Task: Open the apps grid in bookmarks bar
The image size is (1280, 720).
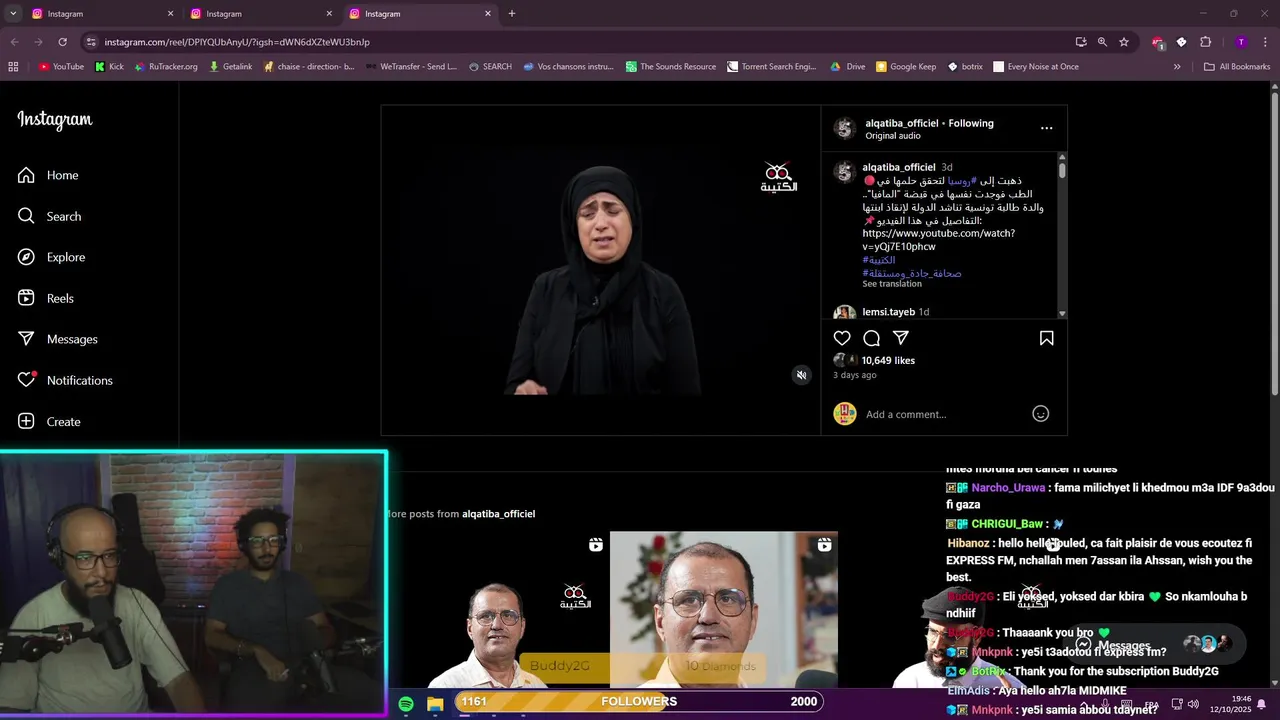Action: click(13, 67)
